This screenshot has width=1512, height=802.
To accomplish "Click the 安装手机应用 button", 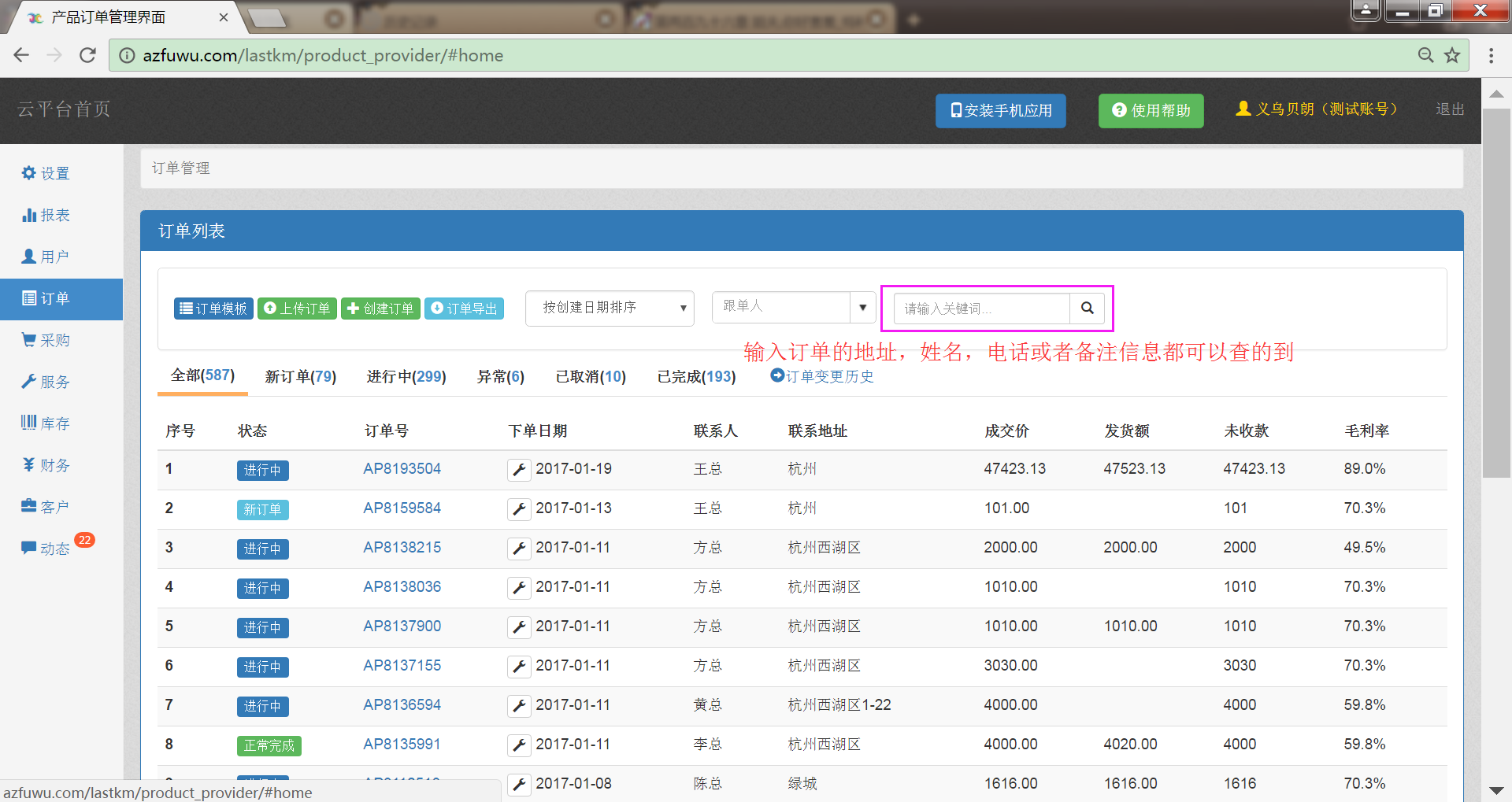I will [1000, 111].
